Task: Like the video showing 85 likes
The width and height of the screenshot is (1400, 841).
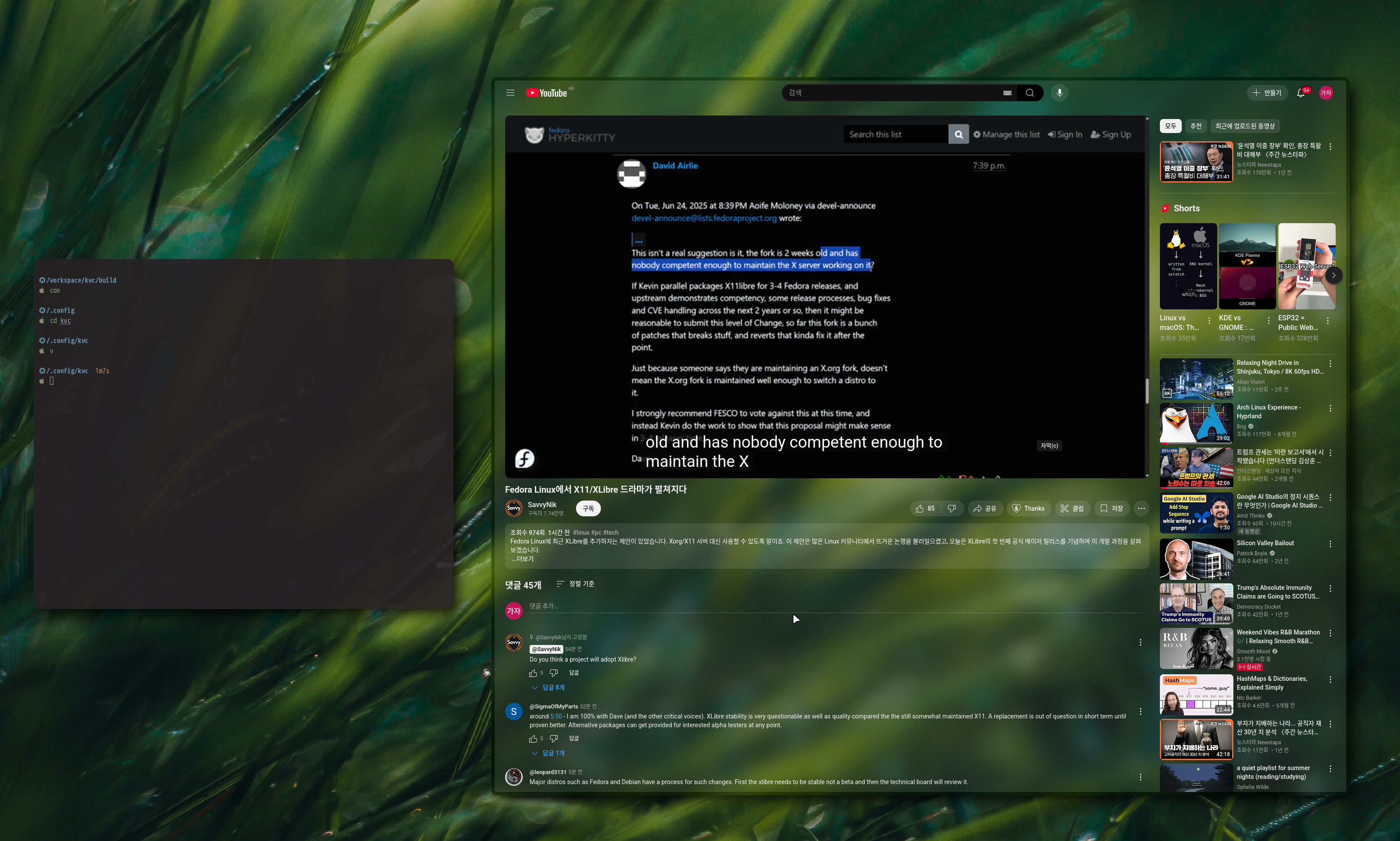Action: 925,508
